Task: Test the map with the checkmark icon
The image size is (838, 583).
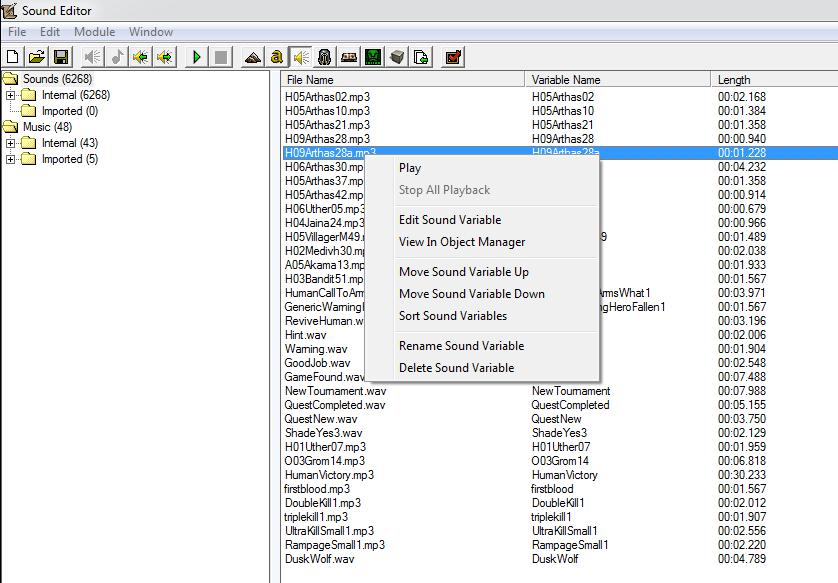Action: (x=453, y=57)
